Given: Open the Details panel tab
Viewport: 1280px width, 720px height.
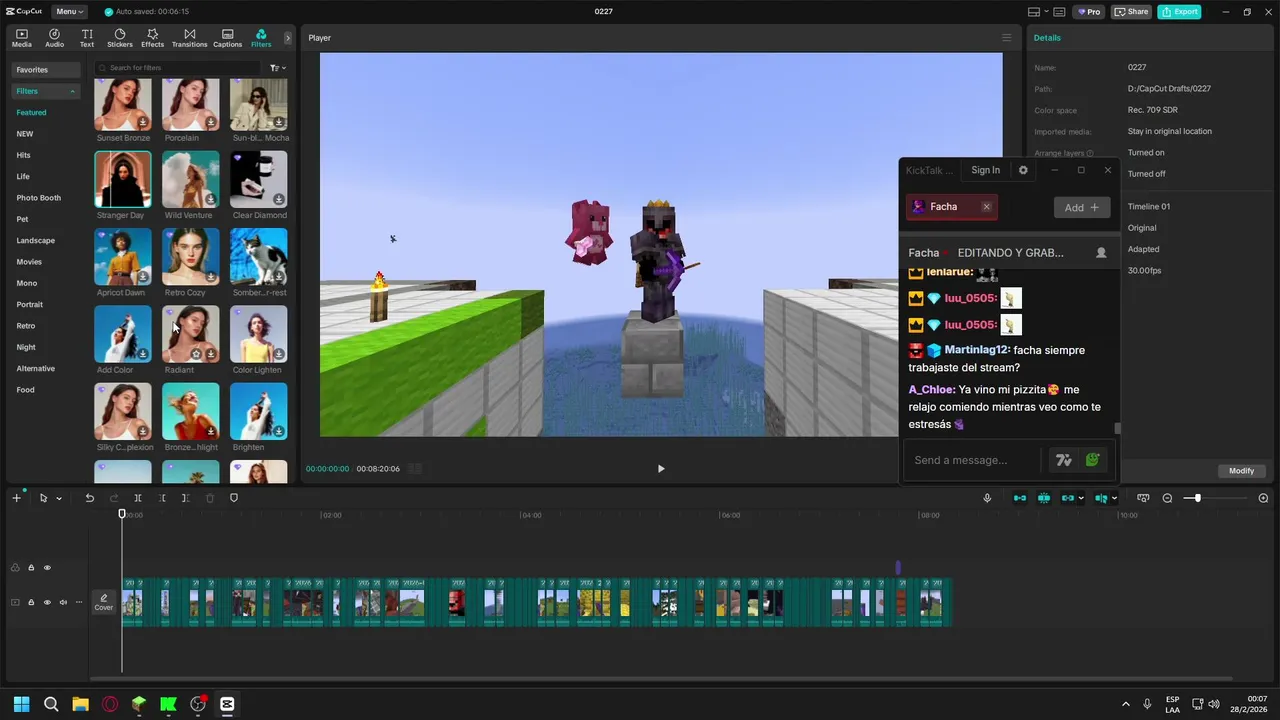Looking at the screenshot, I should (1047, 38).
